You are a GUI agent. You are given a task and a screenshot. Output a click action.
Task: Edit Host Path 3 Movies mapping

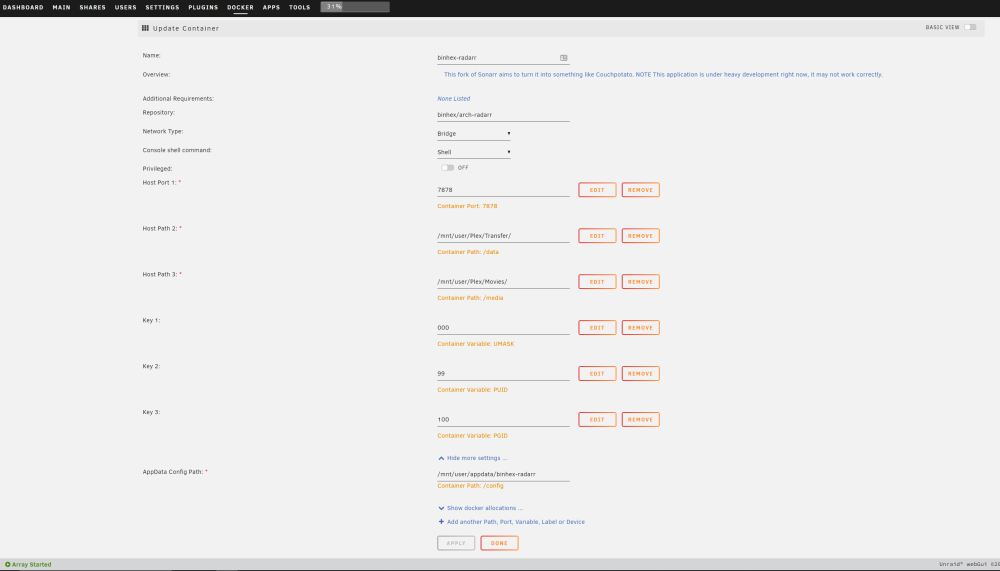tap(597, 282)
